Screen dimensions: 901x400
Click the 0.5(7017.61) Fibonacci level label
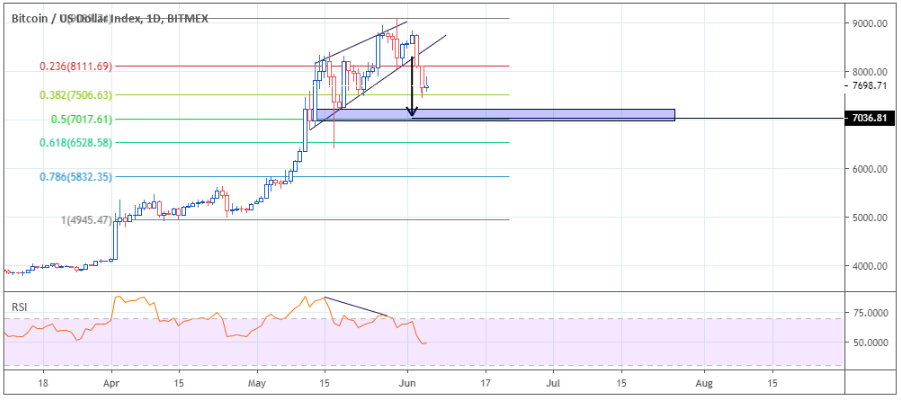click(x=81, y=119)
